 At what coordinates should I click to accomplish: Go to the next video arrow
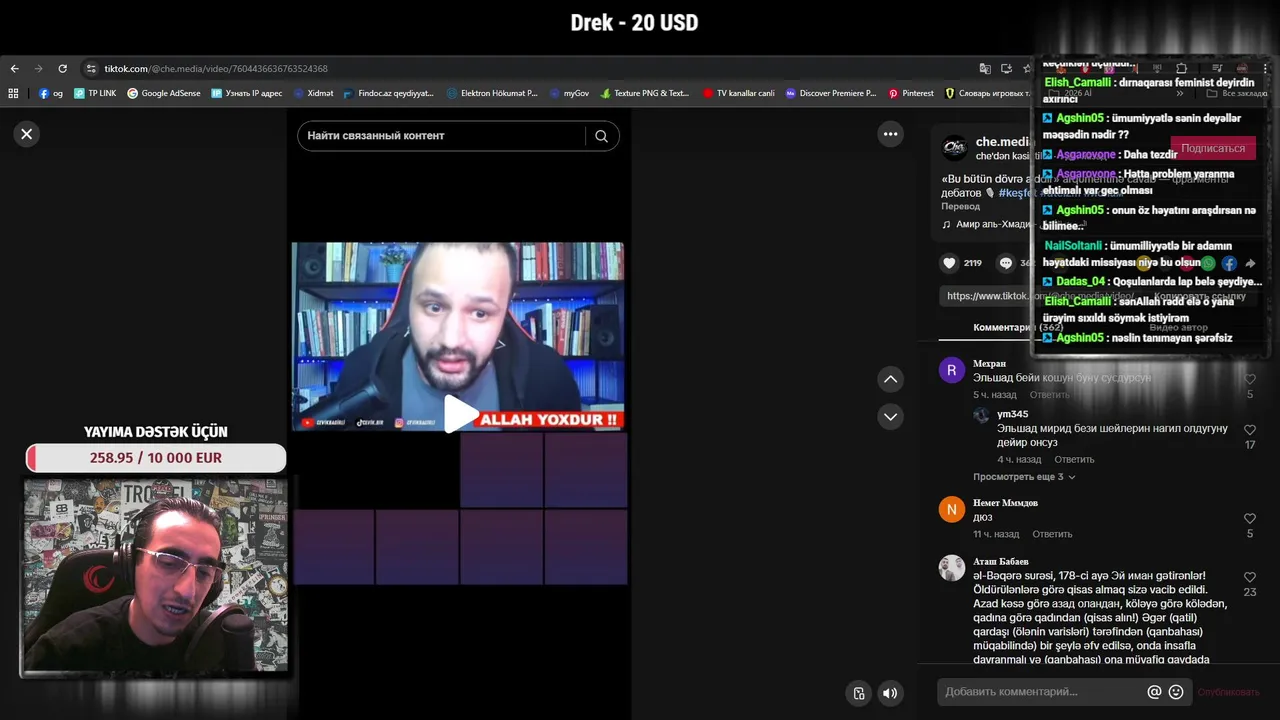(x=890, y=416)
